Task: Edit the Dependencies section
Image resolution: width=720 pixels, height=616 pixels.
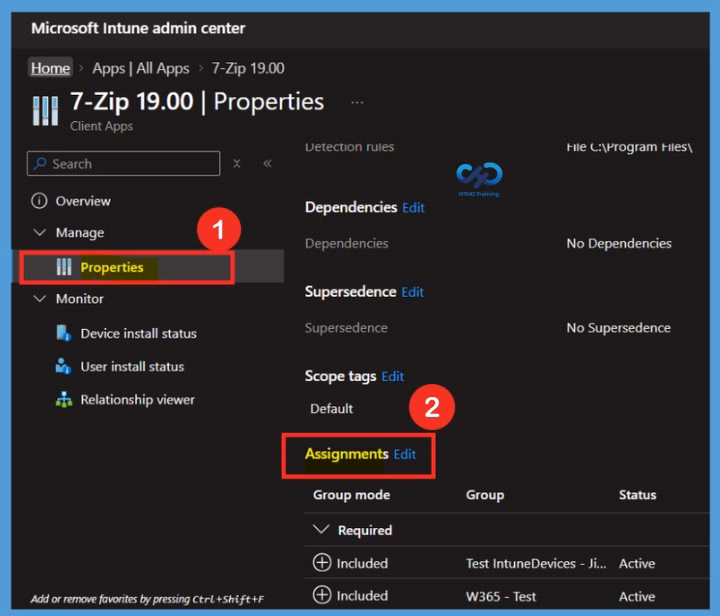Action: tap(413, 208)
